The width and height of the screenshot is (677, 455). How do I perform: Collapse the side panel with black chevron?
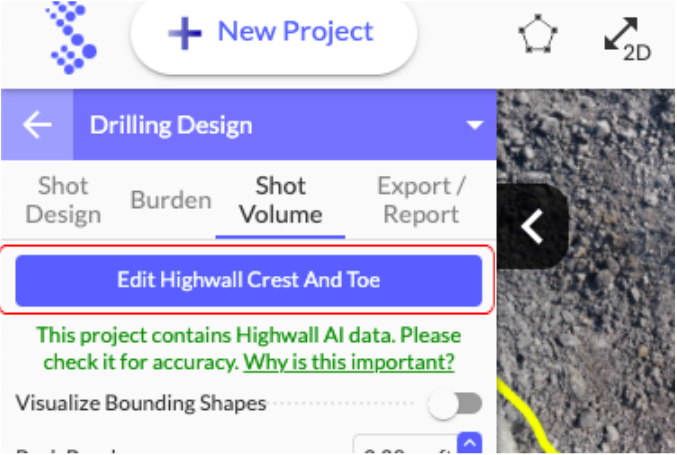pyautogui.click(x=532, y=226)
